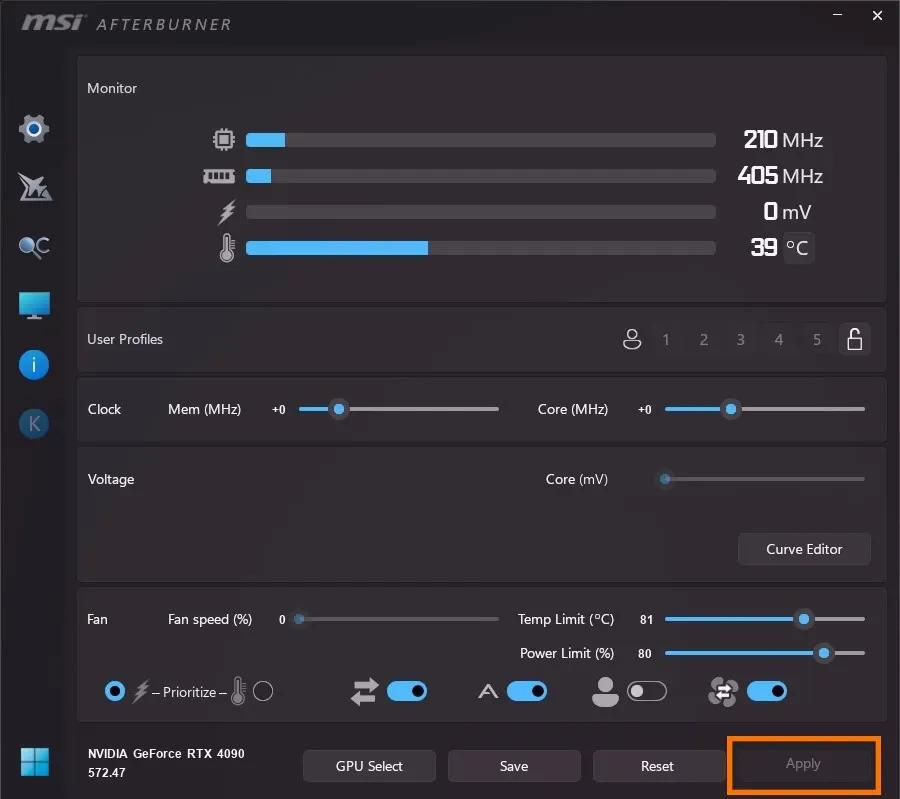Image resolution: width=900 pixels, height=799 pixels.
Task: Click the link limits arrows icon
Action: [364, 691]
